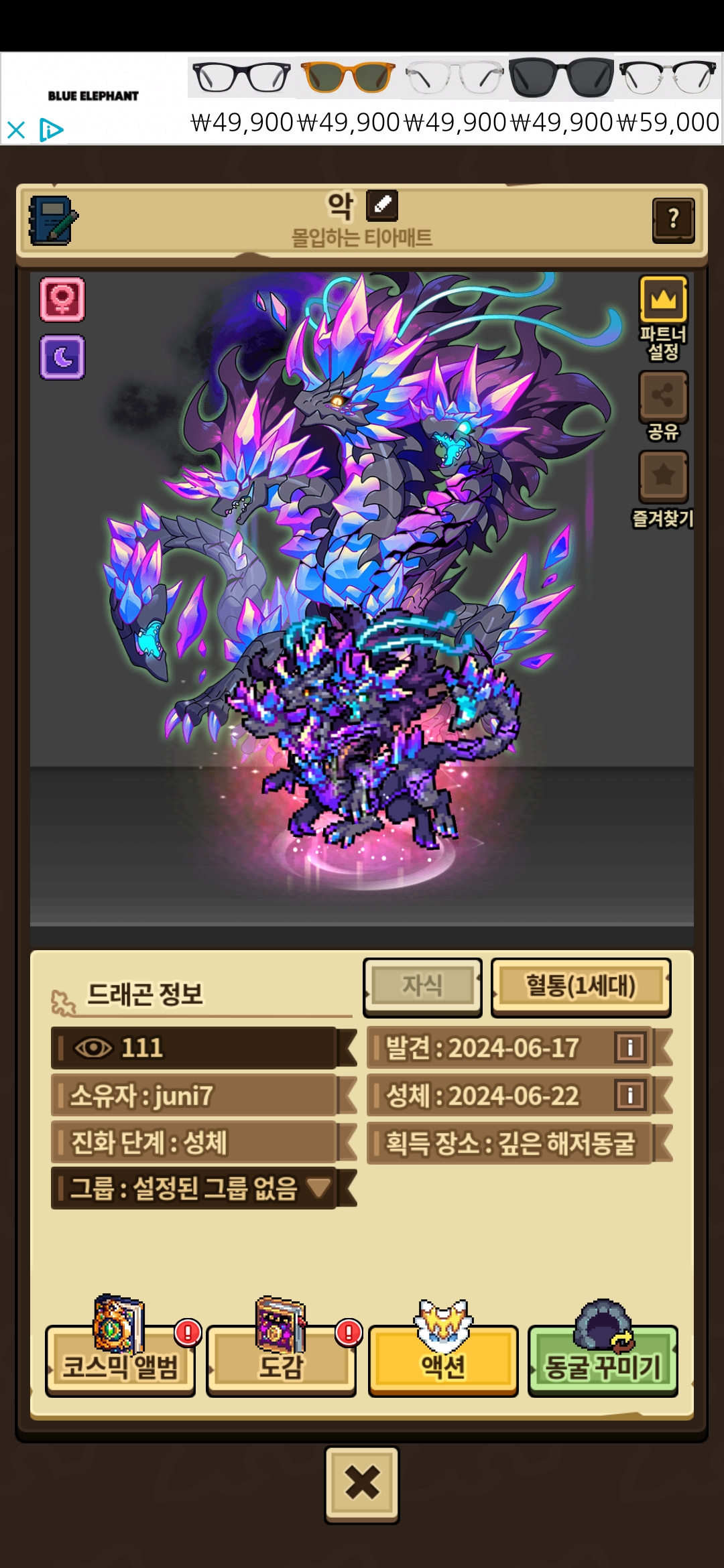Open the question mark help button
The image size is (724, 1568).
[673, 220]
